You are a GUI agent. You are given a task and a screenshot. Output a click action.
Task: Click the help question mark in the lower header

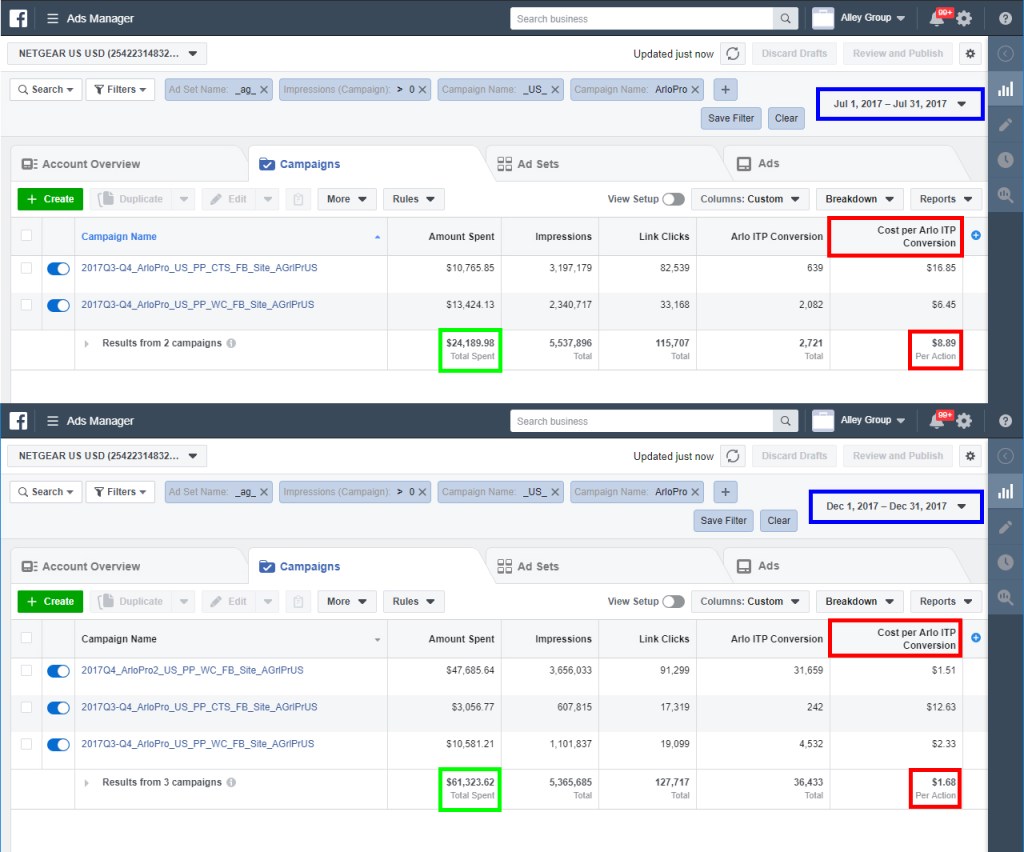click(x=1005, y=421)
